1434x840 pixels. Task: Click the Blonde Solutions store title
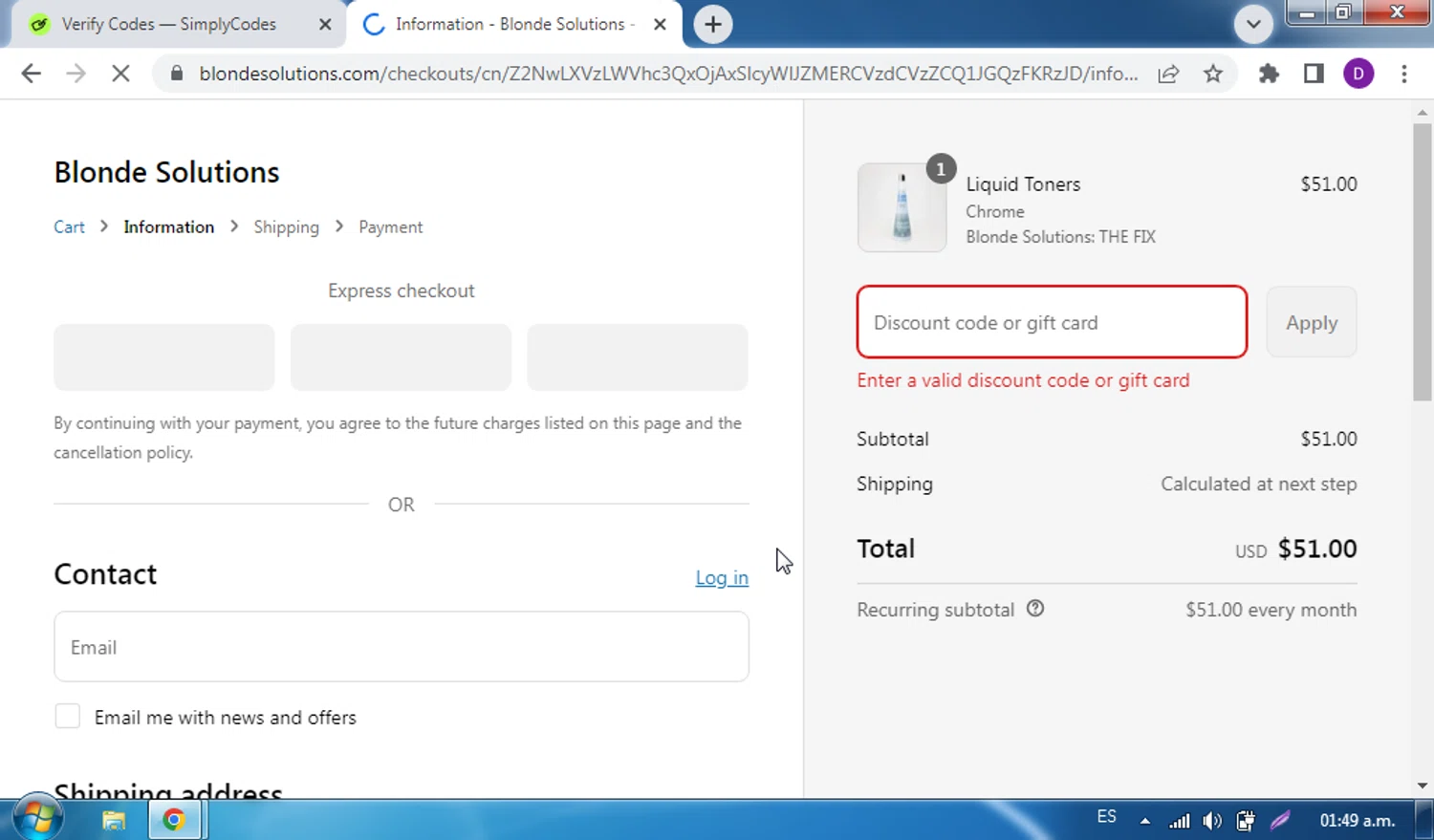(x=166, y=172)
